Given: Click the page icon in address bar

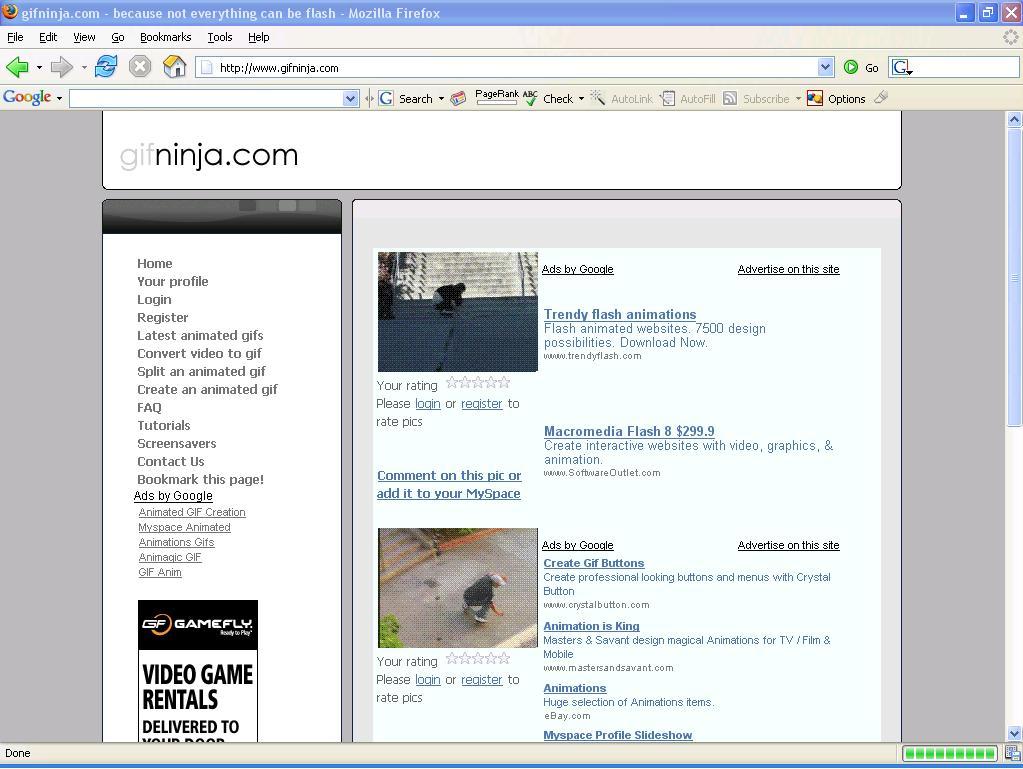Looking at the screenshot, I should coord(207,67).
